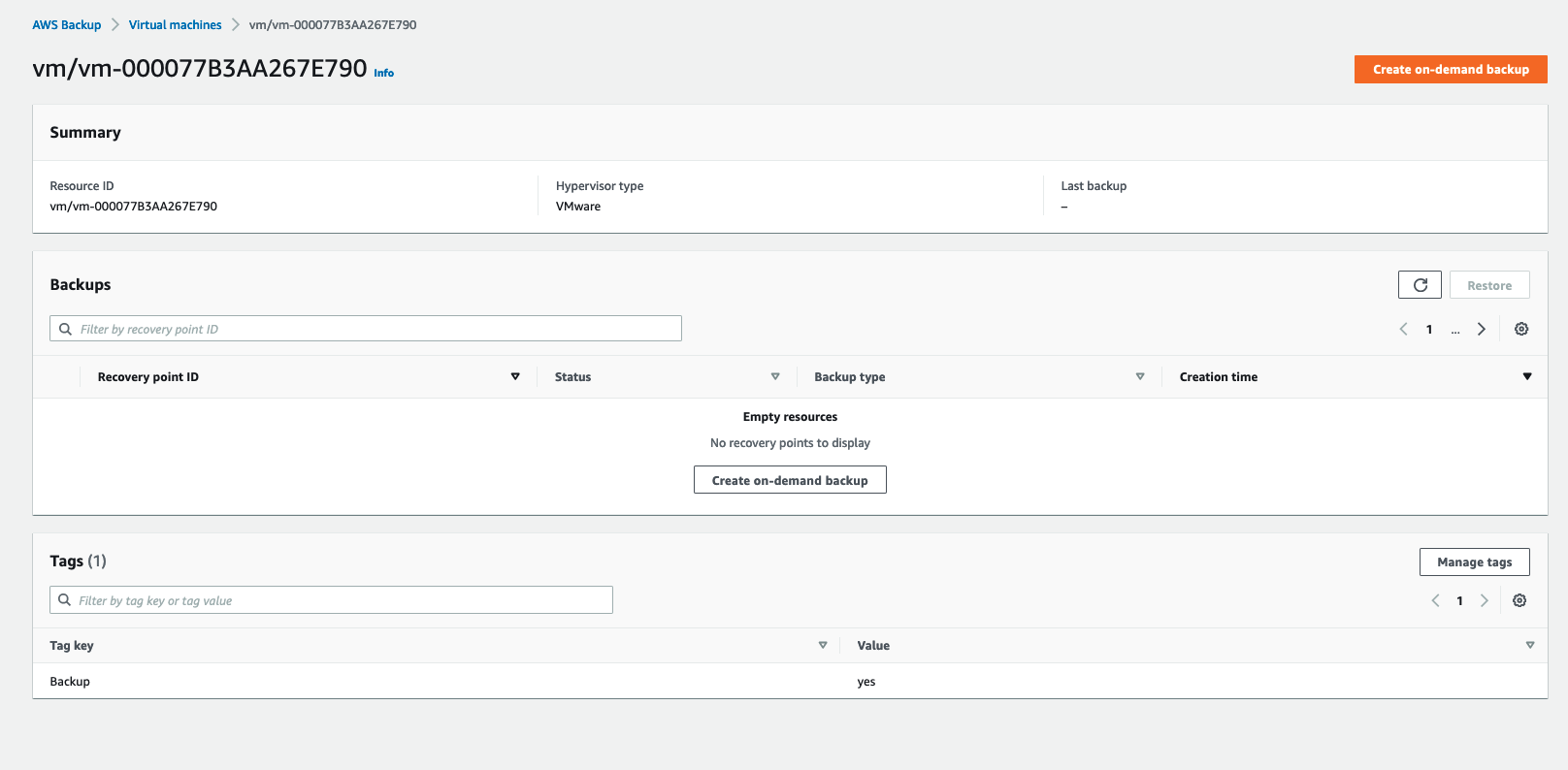Click the Creation time column header
This screenshot has width=1568, height=770.
tap(1219, 377)
